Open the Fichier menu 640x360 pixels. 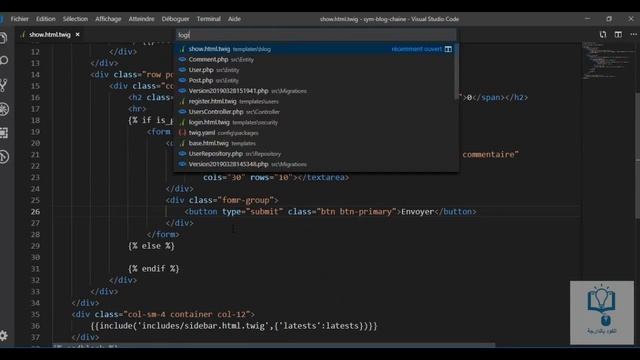click(x=20, y=19)
